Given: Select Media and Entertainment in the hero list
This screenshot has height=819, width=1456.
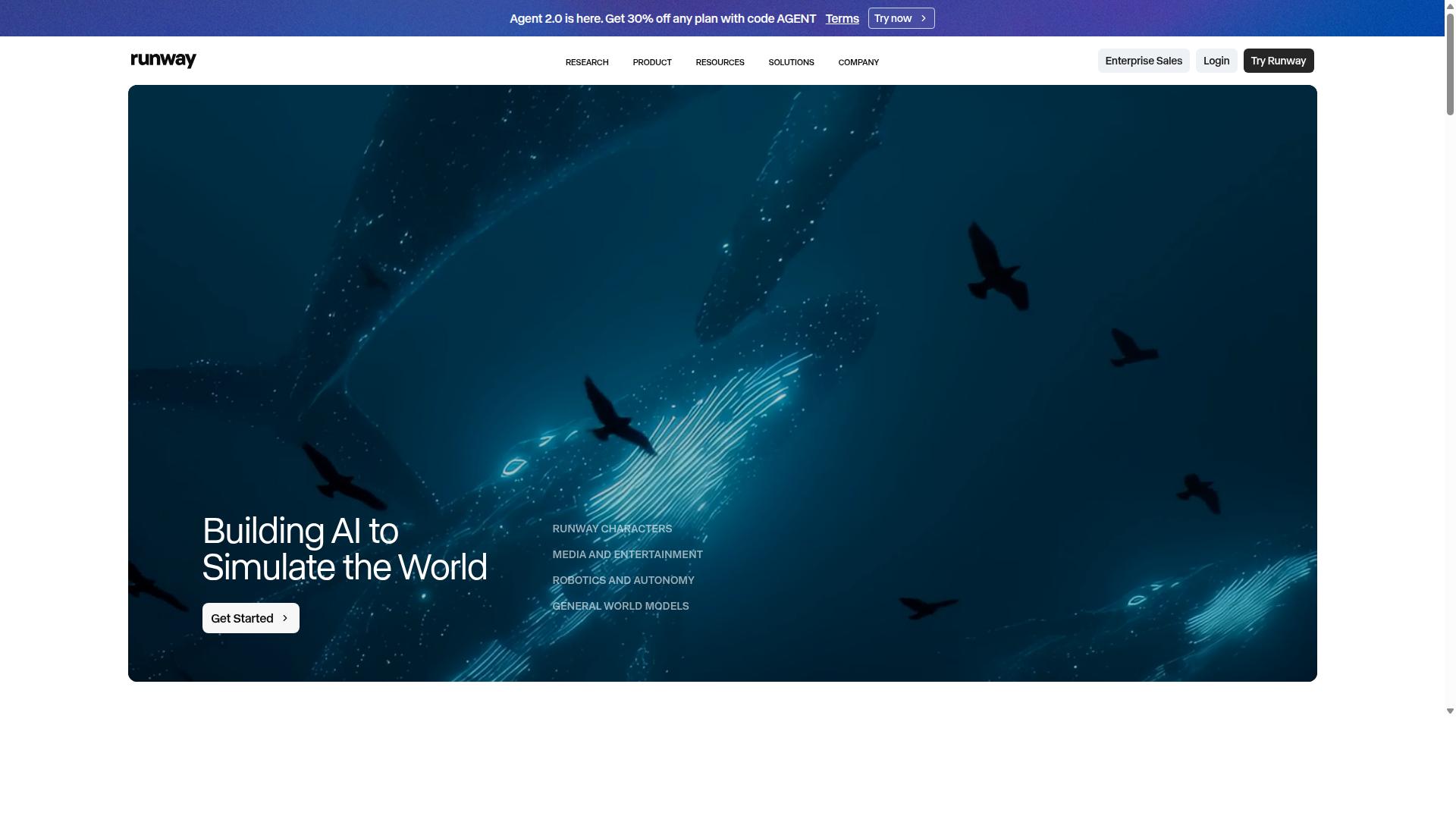Looking at the screenshot, I should click(627, 554).
